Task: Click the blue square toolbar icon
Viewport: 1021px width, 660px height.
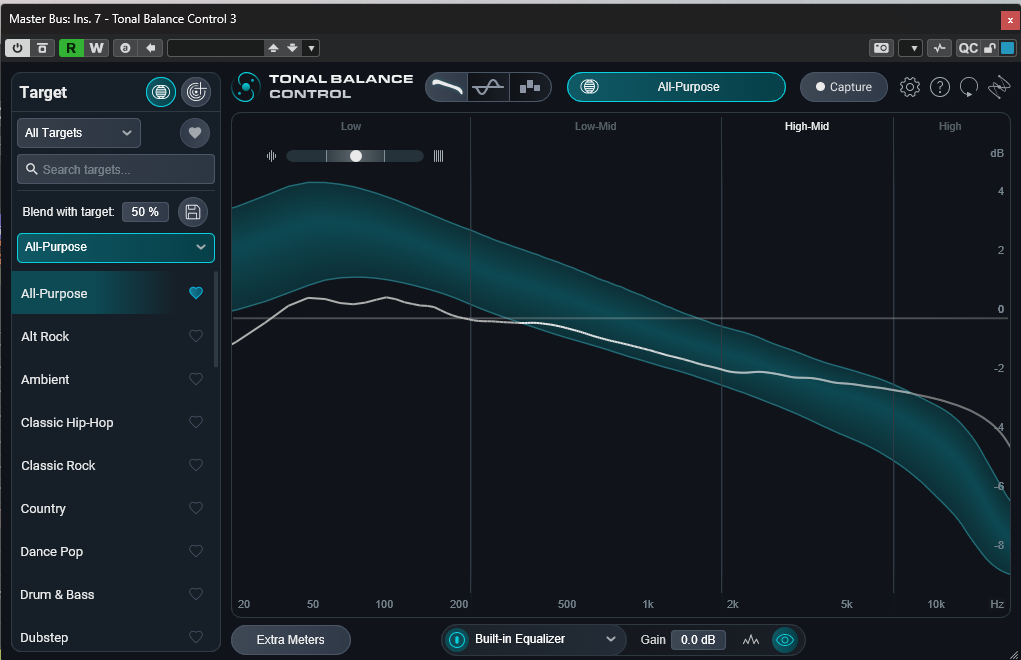Action: [x=1007, y=48]
